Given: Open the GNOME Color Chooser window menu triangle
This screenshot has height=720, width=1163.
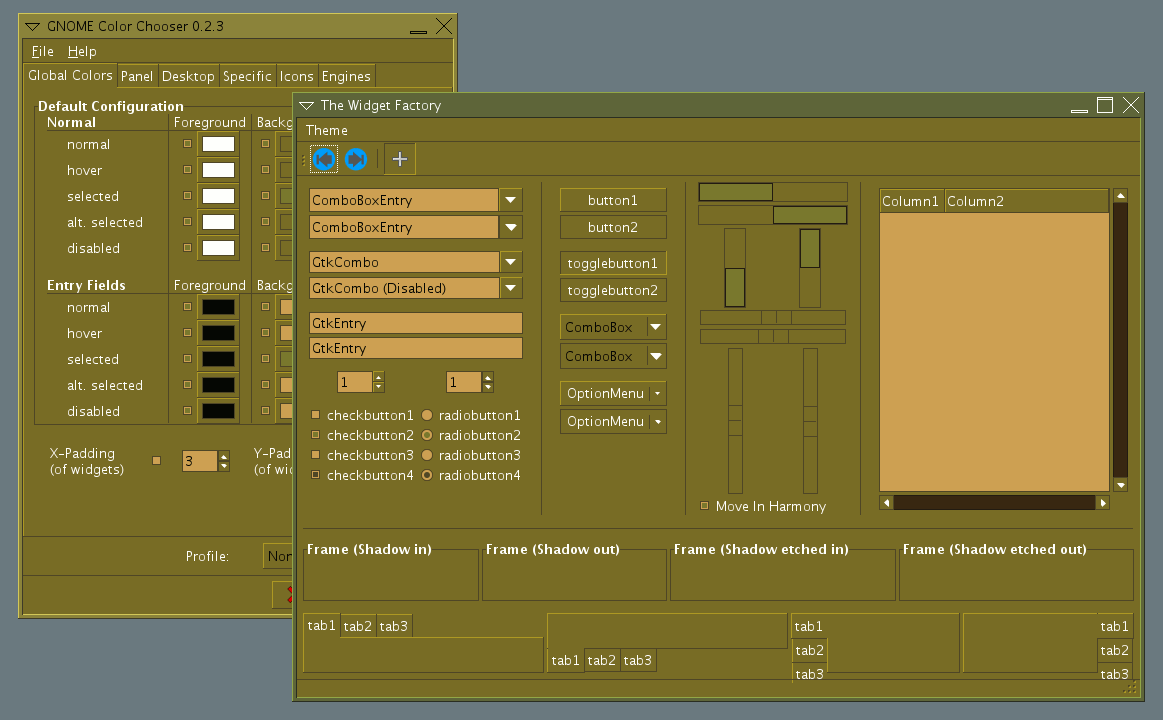Looking at the screenshot, I should click(33, 27).
